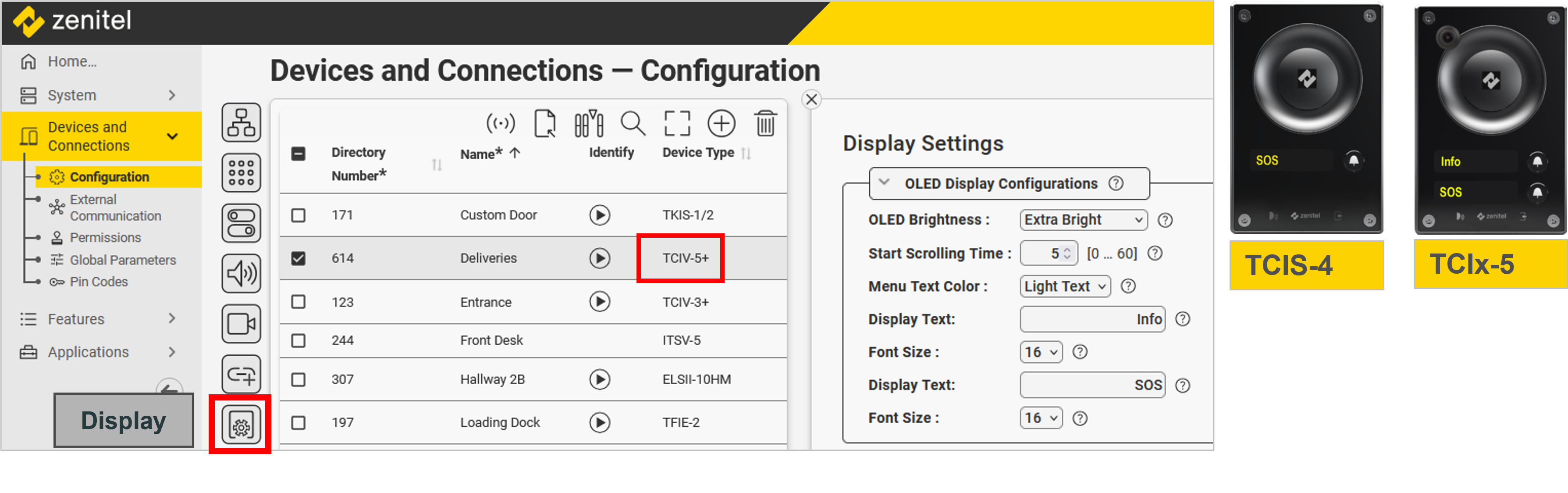Viewport: 1568px width, 493px height.
Task: Expand the Features menu chevron
Action: (x=172, y=318)
